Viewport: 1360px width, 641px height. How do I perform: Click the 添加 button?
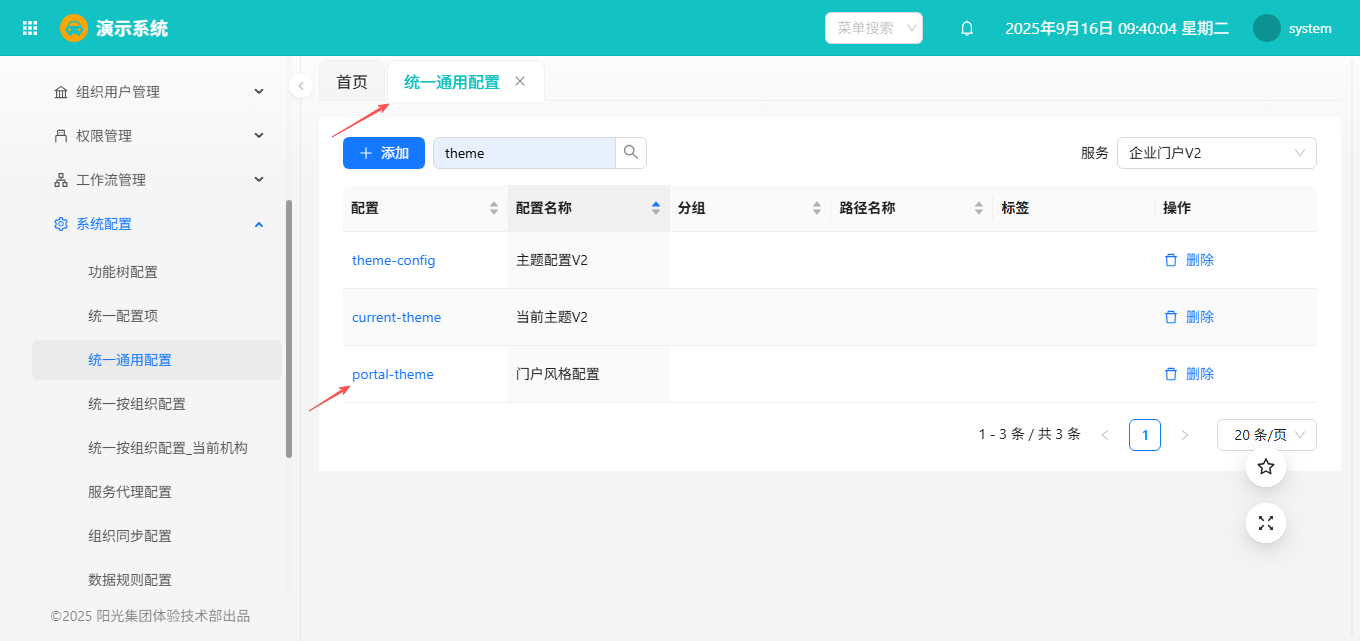tap(384, 153)
